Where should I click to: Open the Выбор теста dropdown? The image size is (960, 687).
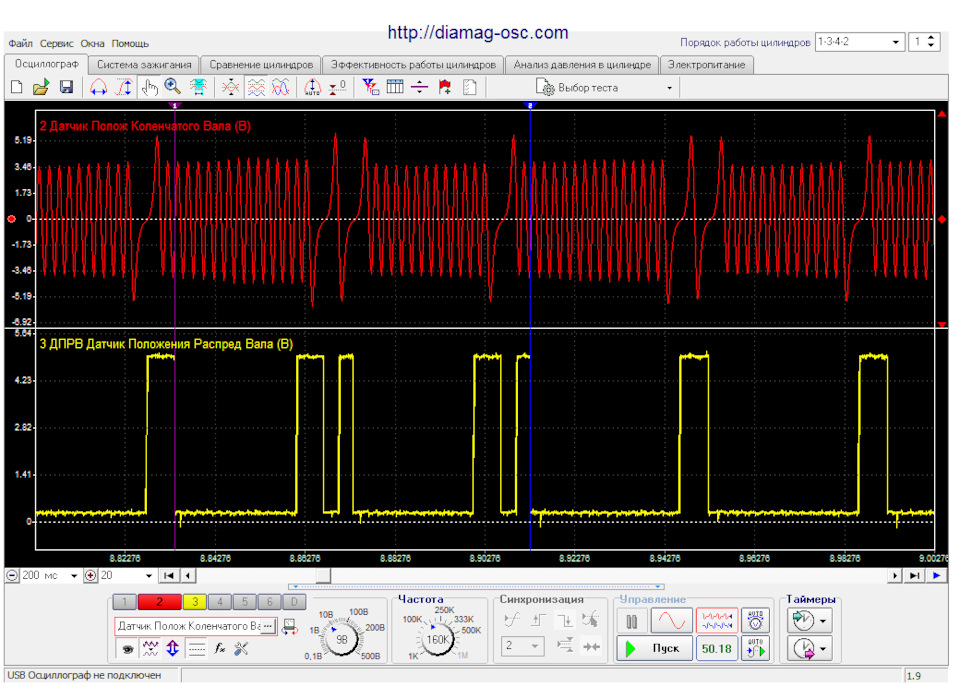(605, 88)
